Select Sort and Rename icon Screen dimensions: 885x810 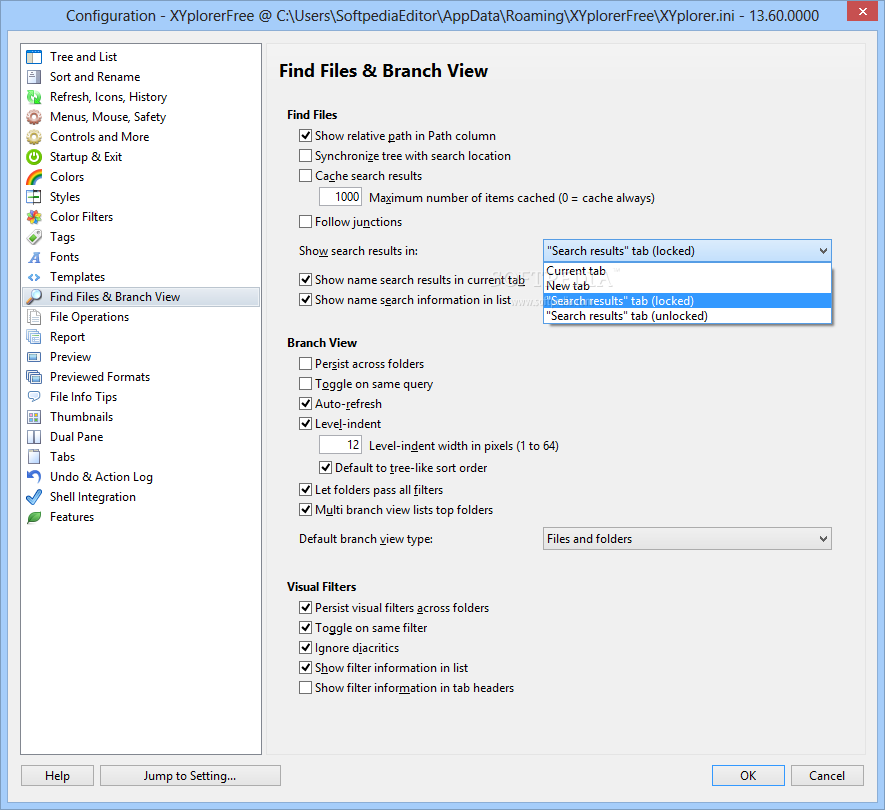(34, 77)
